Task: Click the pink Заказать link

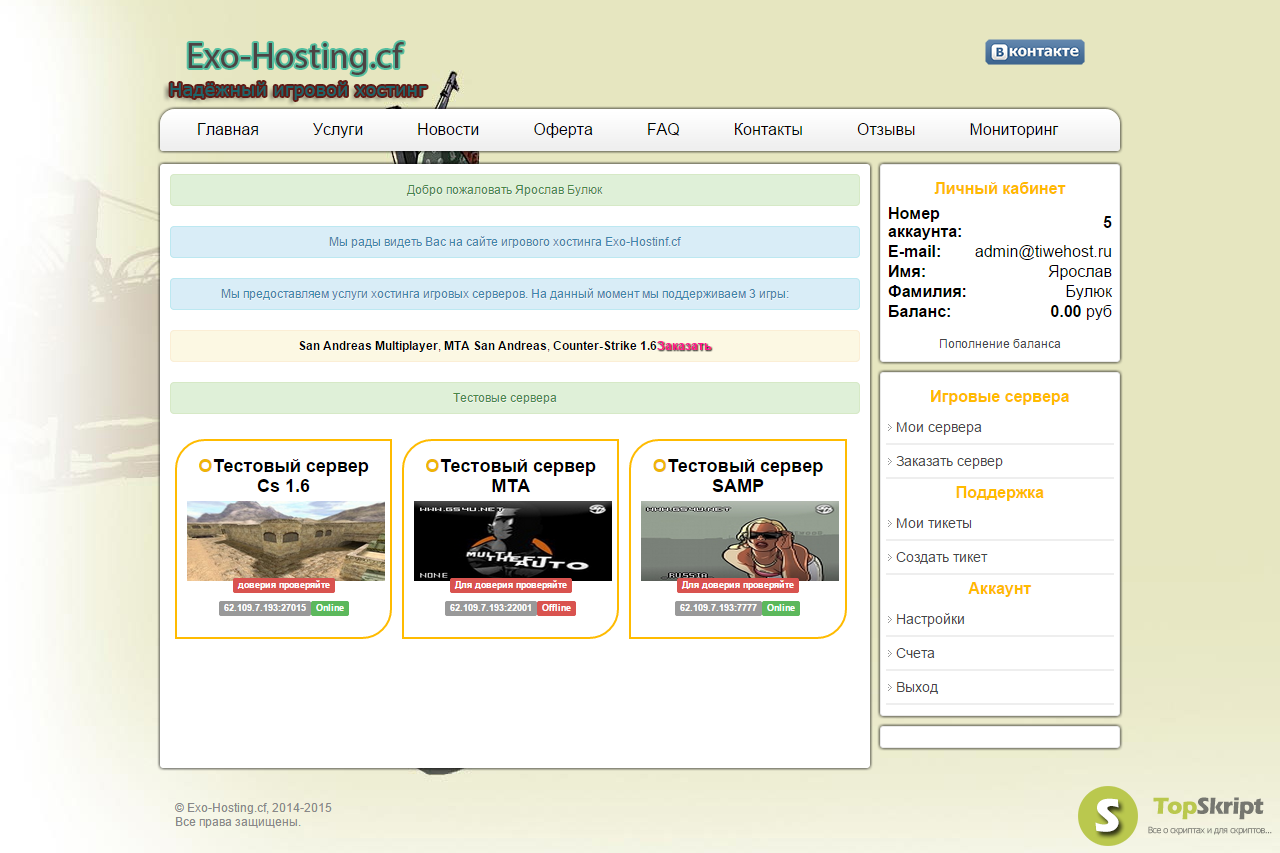Action: click(x=684, y=346)
